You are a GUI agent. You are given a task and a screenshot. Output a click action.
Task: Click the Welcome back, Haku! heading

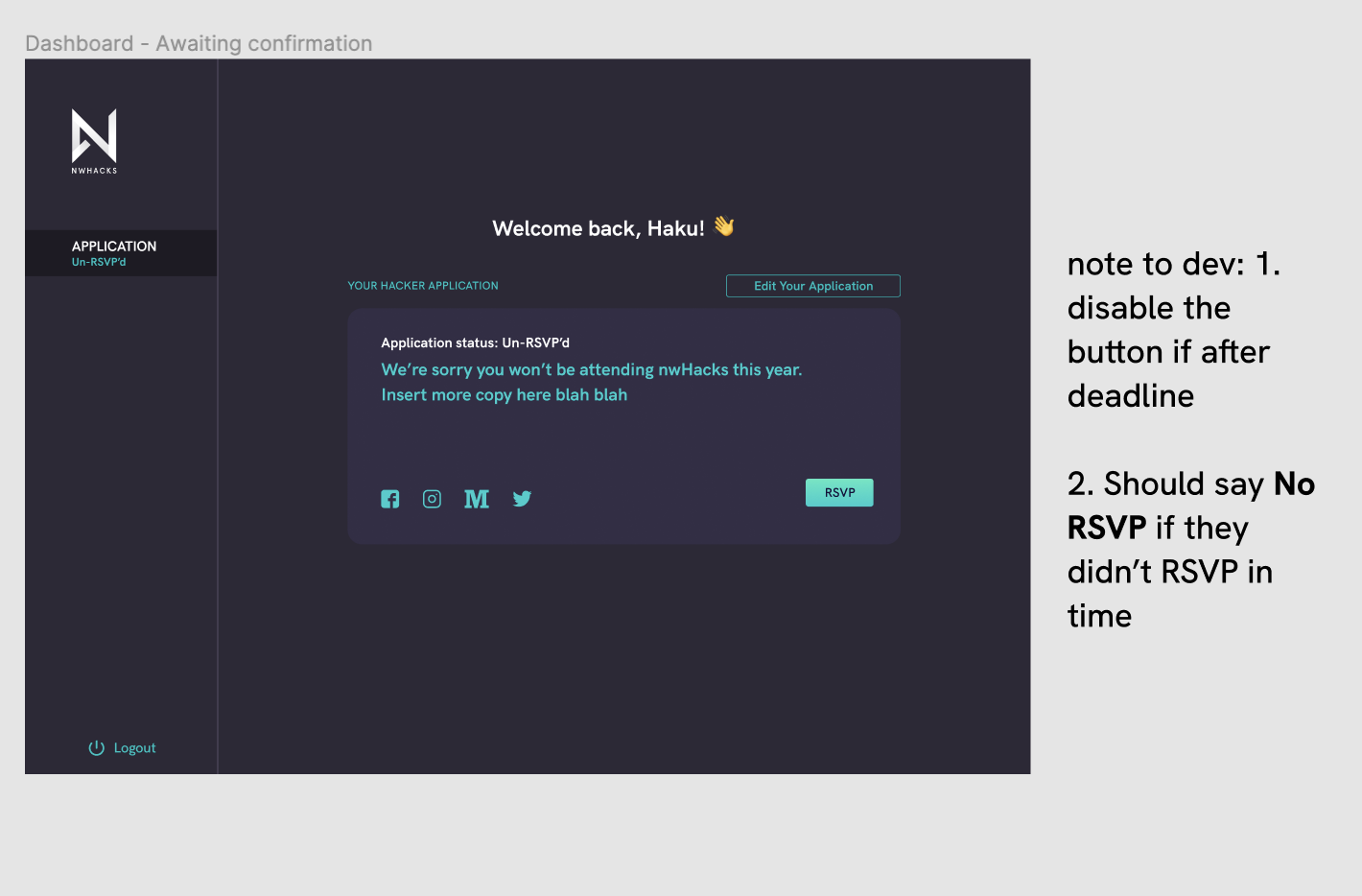click(599, 228)
